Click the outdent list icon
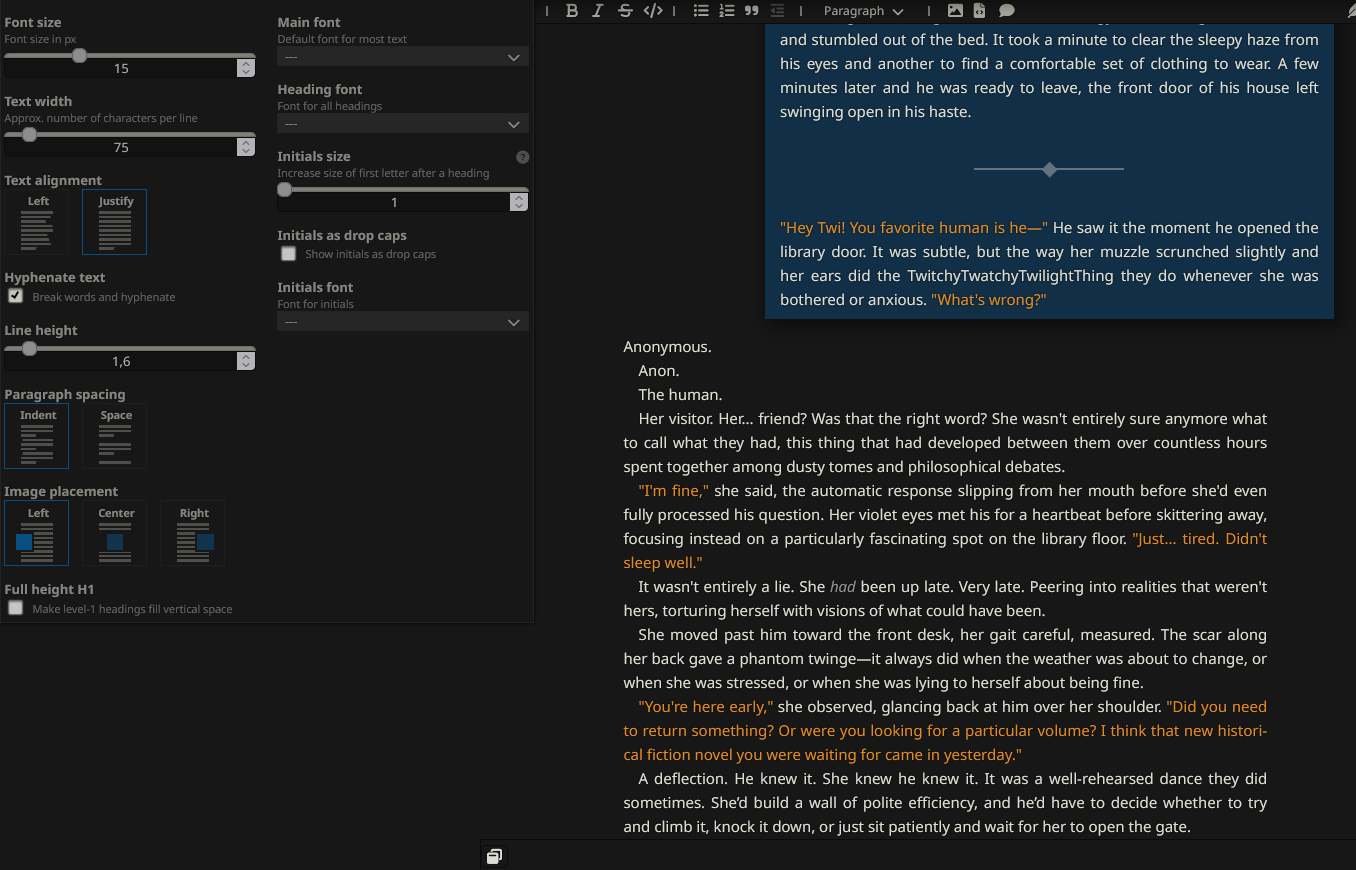The width and height of the screenshot is (1356, 870). 777,11
